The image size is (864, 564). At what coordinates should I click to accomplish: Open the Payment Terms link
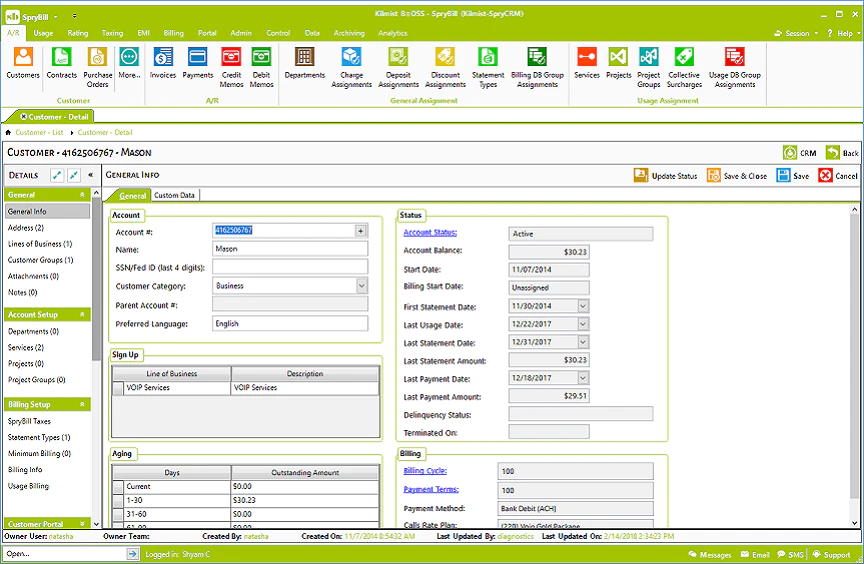coord(431,489)
